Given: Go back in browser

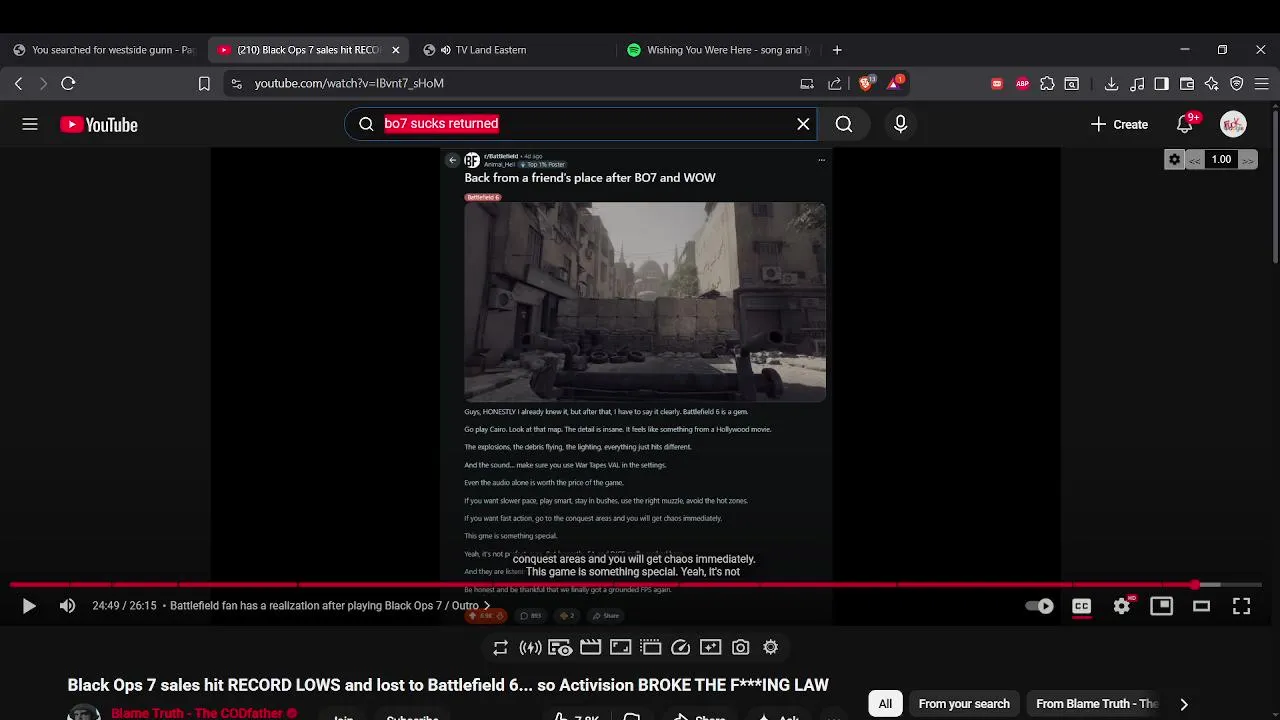Looking at the screenshot, I should [18, 84].
